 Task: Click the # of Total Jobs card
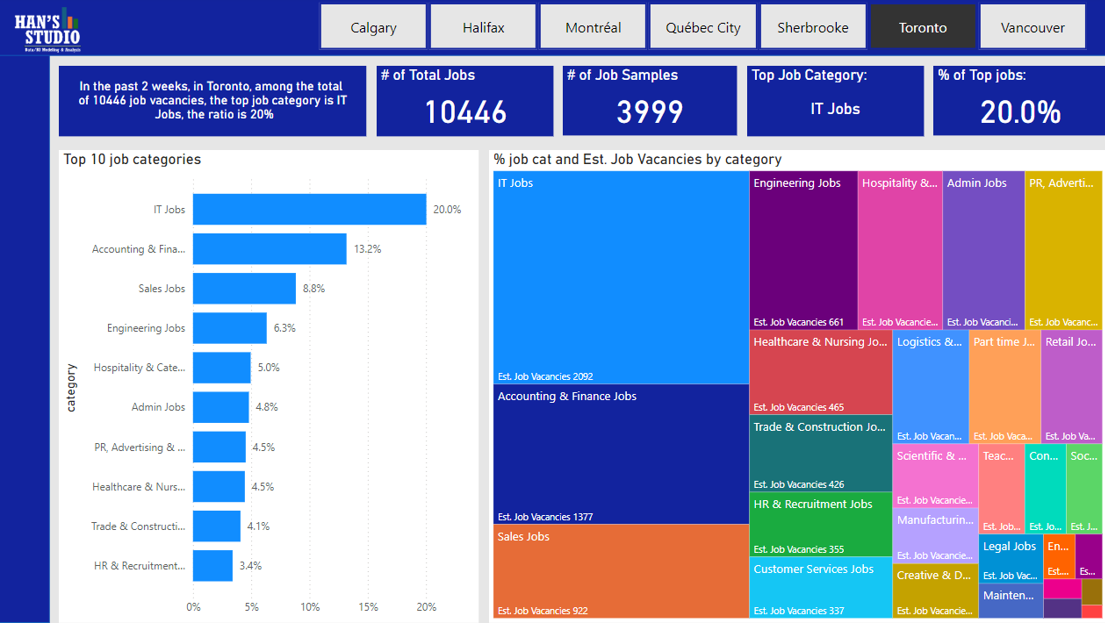pos(465,101)
